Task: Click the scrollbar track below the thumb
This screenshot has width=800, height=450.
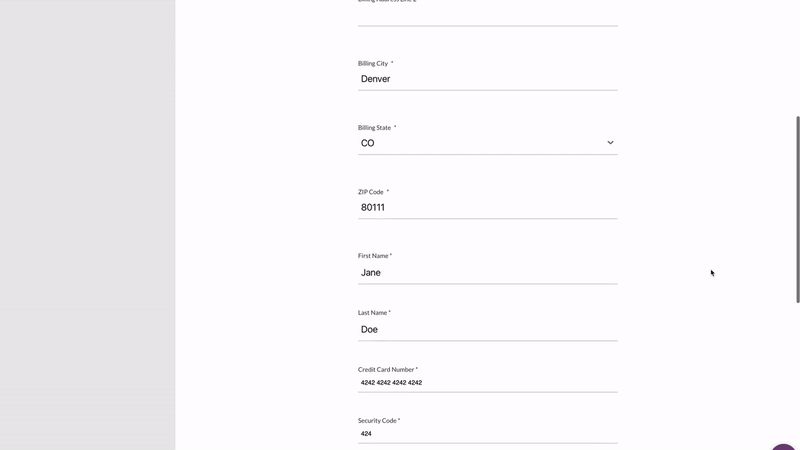Action: 797,370
